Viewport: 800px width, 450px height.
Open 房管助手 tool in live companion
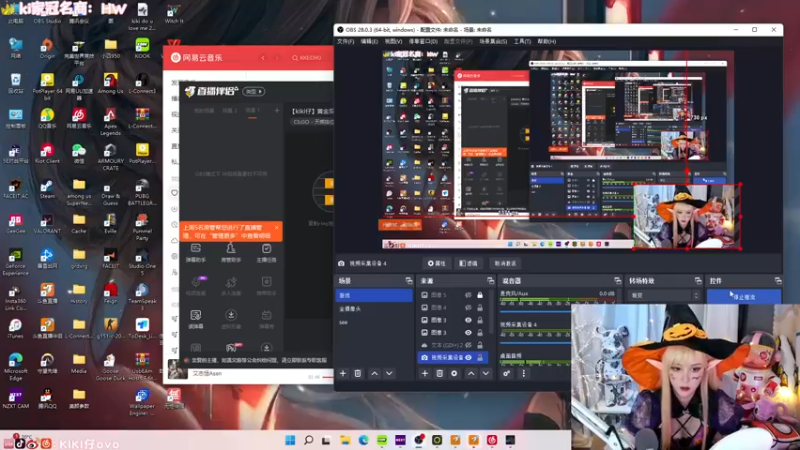point(231,253)
